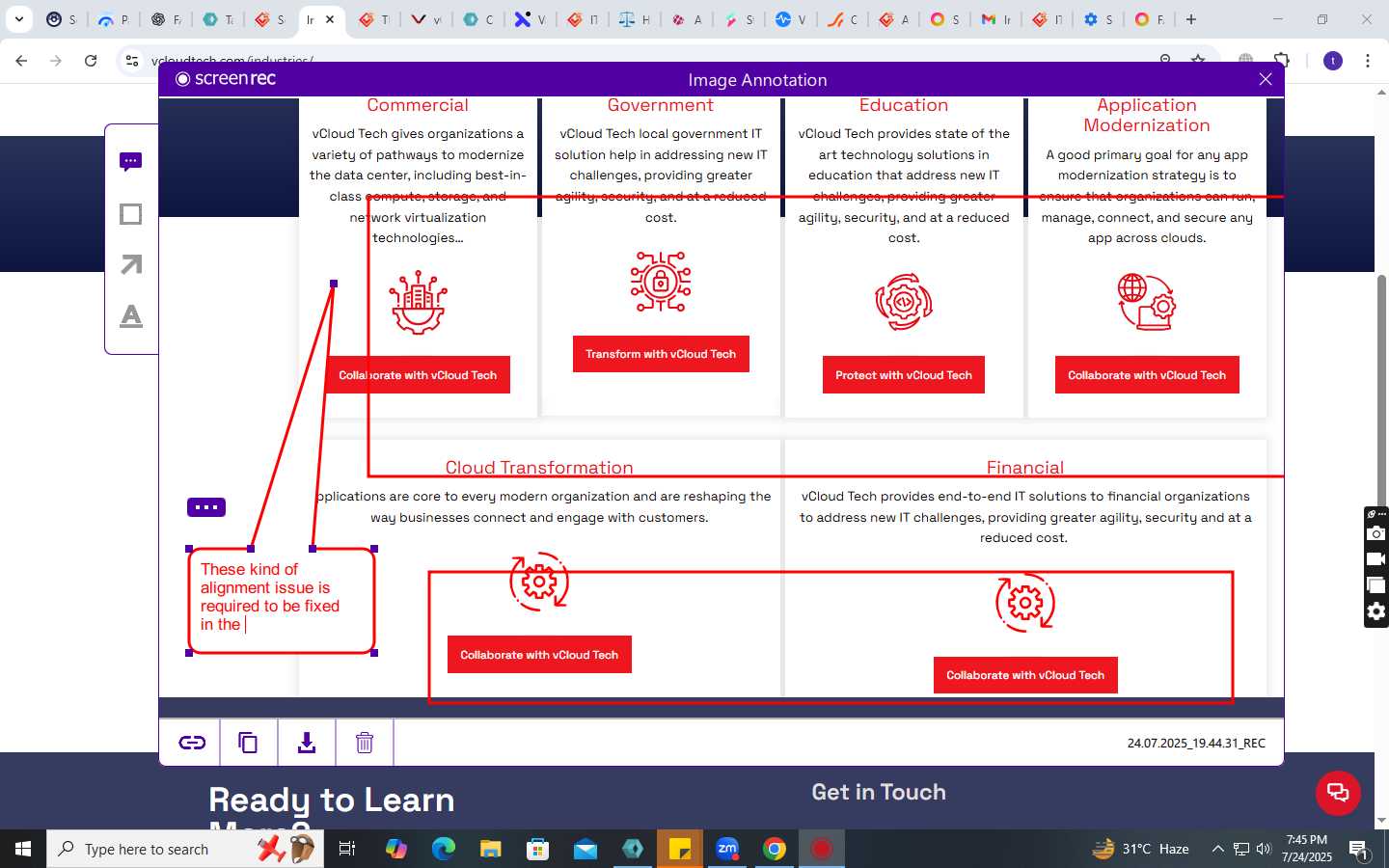Switch to the tab with the blue gear favicon
This screenshot has width=1389, height=868.
point(1099,19)
